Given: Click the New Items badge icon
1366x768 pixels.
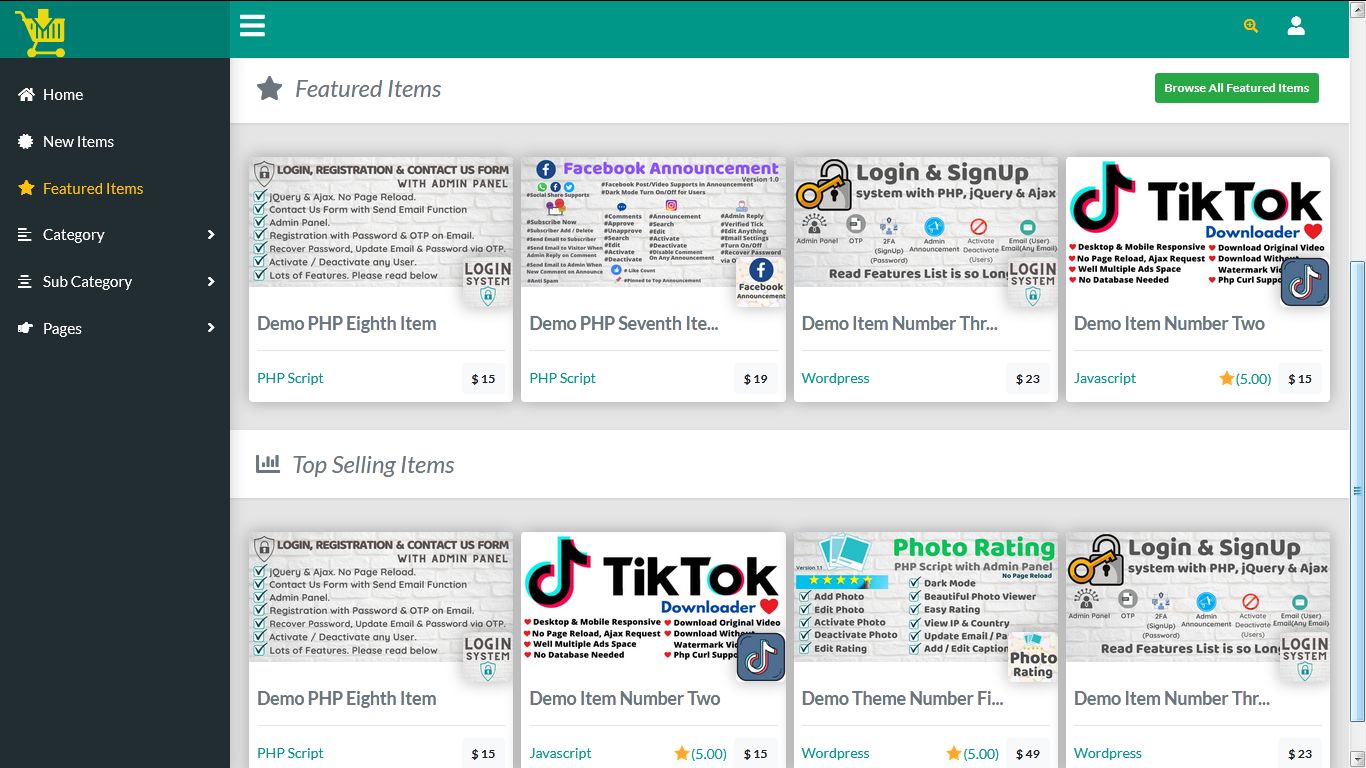Looking at the screenshot, I should [x=26, y=141].
